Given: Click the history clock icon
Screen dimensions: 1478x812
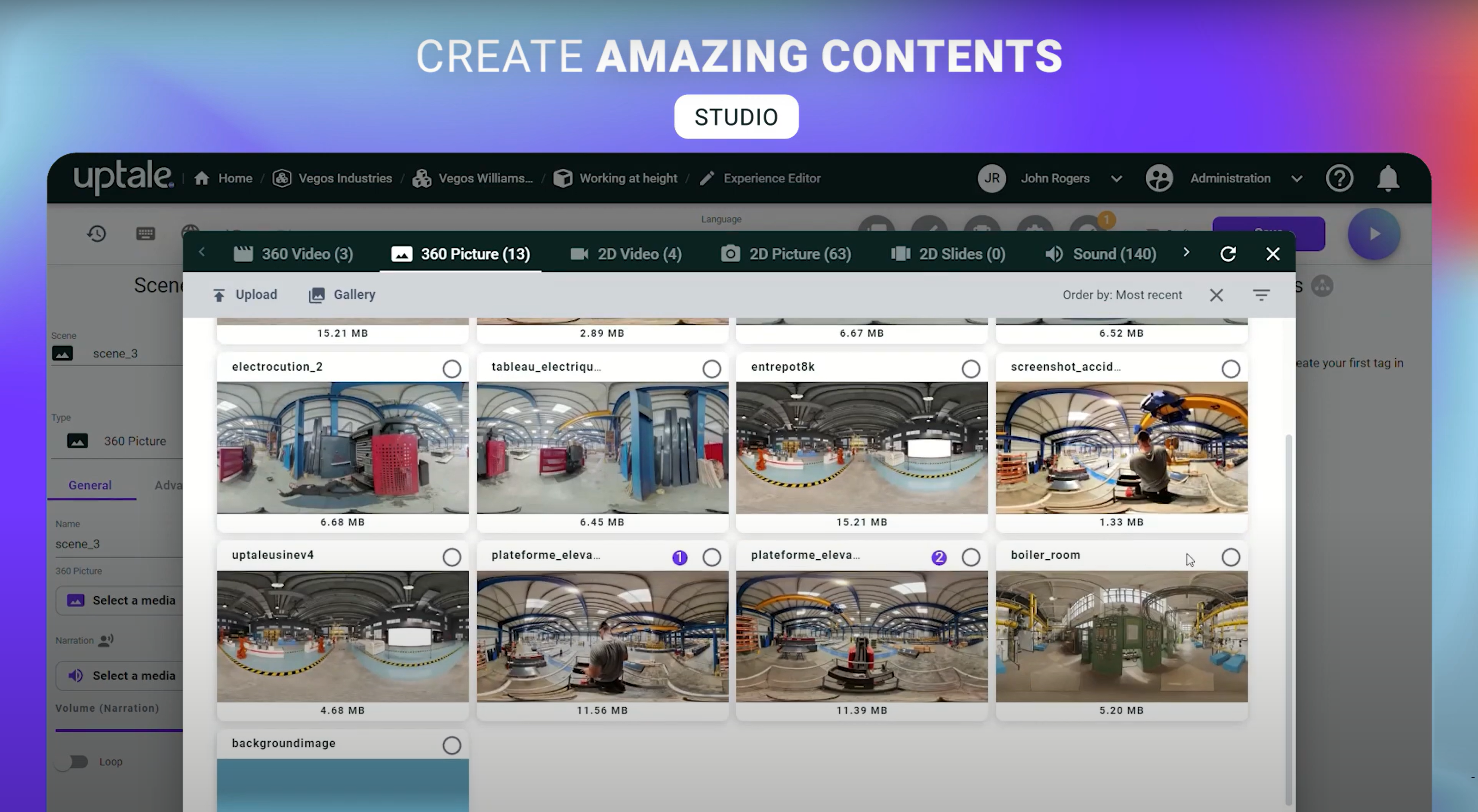Looking at the screenshot, I should (x=97, y=233).
